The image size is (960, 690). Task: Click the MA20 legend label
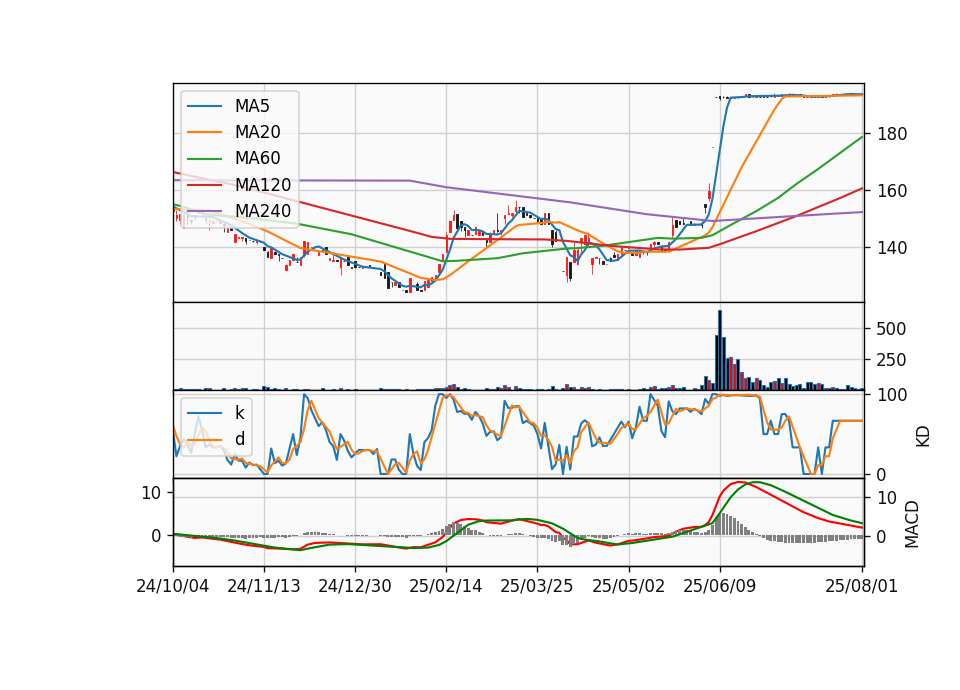pyautogui.click(x=257, y=132)
